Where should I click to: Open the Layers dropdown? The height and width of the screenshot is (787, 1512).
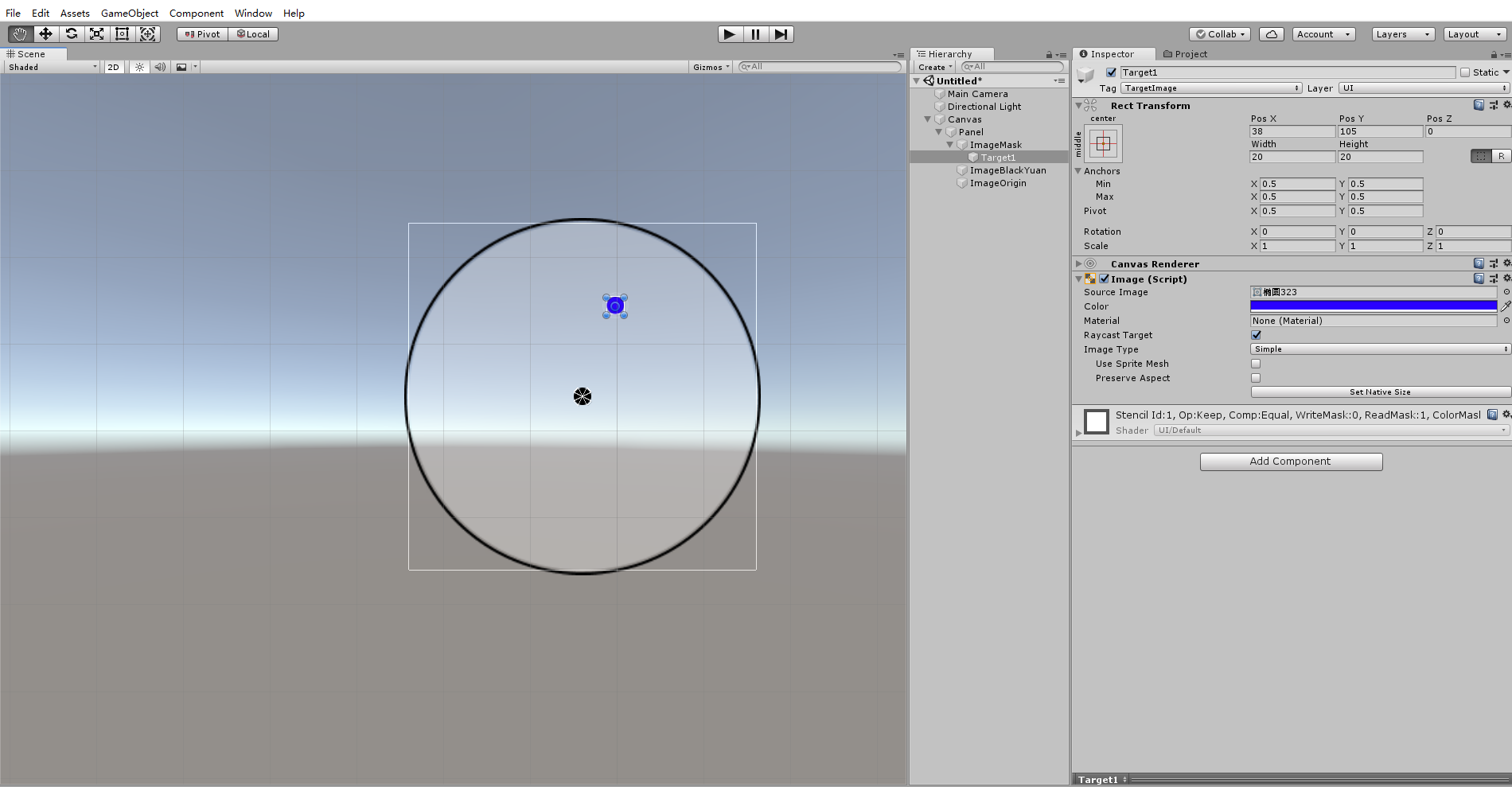(1403, 34)
